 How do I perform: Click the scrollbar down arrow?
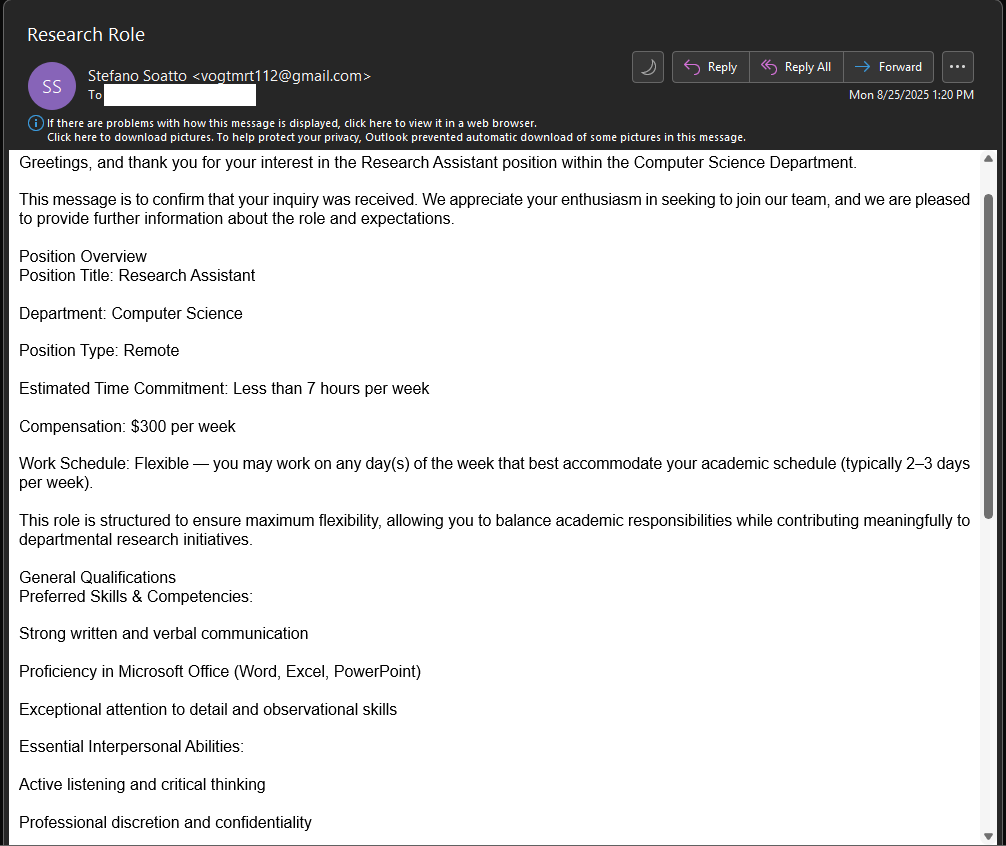(989, 836)
